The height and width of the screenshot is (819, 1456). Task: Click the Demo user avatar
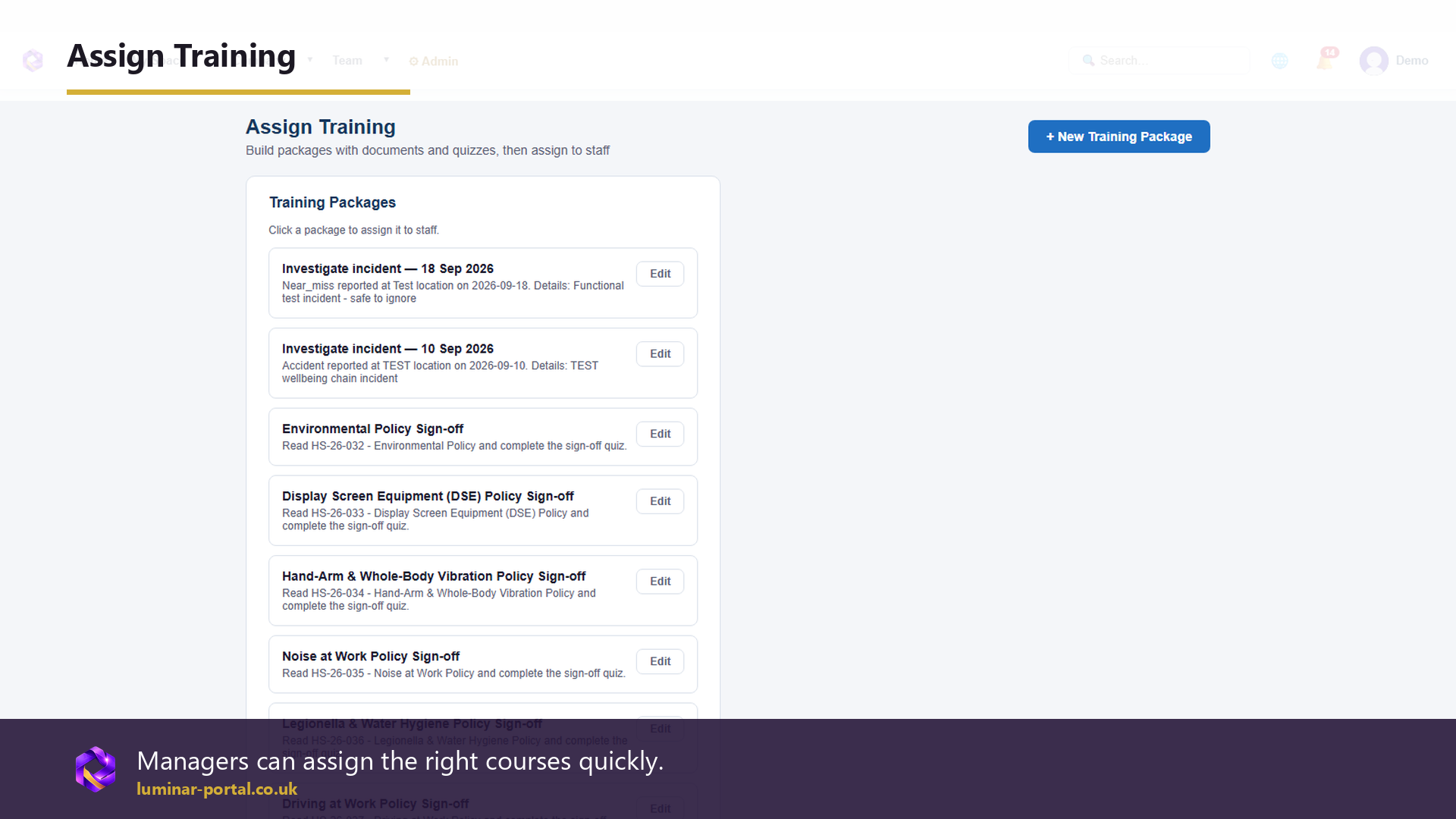1373,61
